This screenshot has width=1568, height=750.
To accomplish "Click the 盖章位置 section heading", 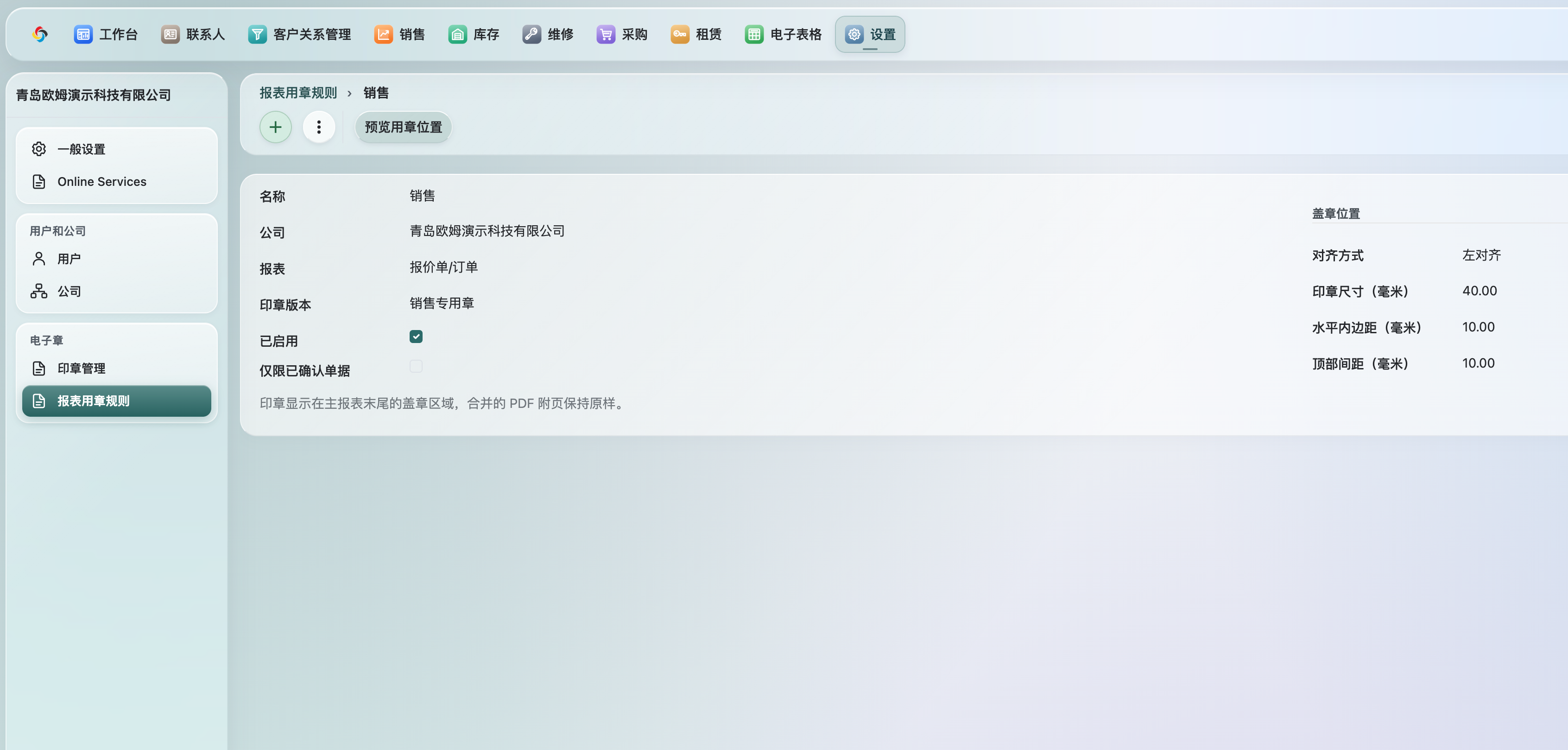I will click(1336, 214).
